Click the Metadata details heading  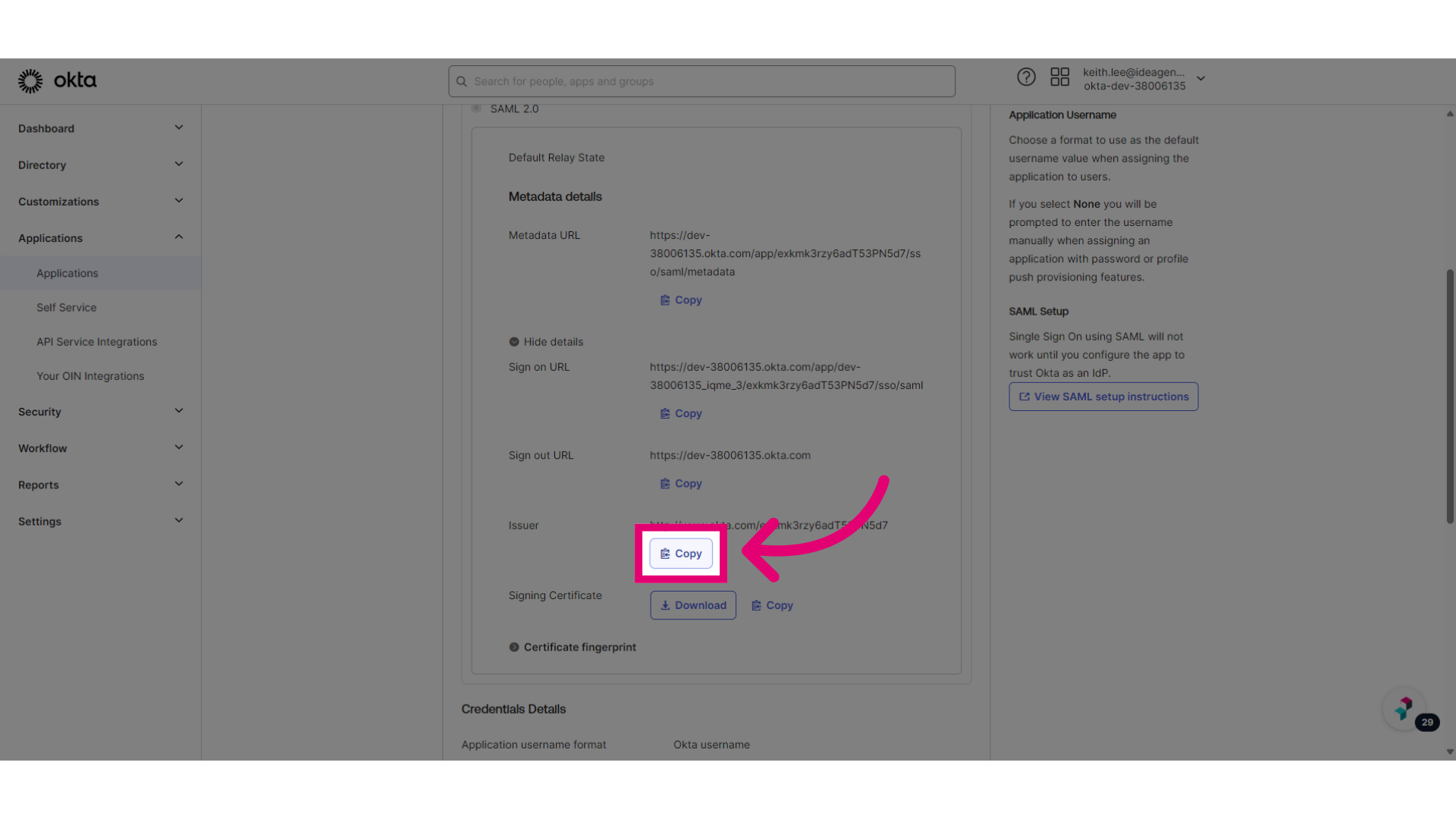555,196
